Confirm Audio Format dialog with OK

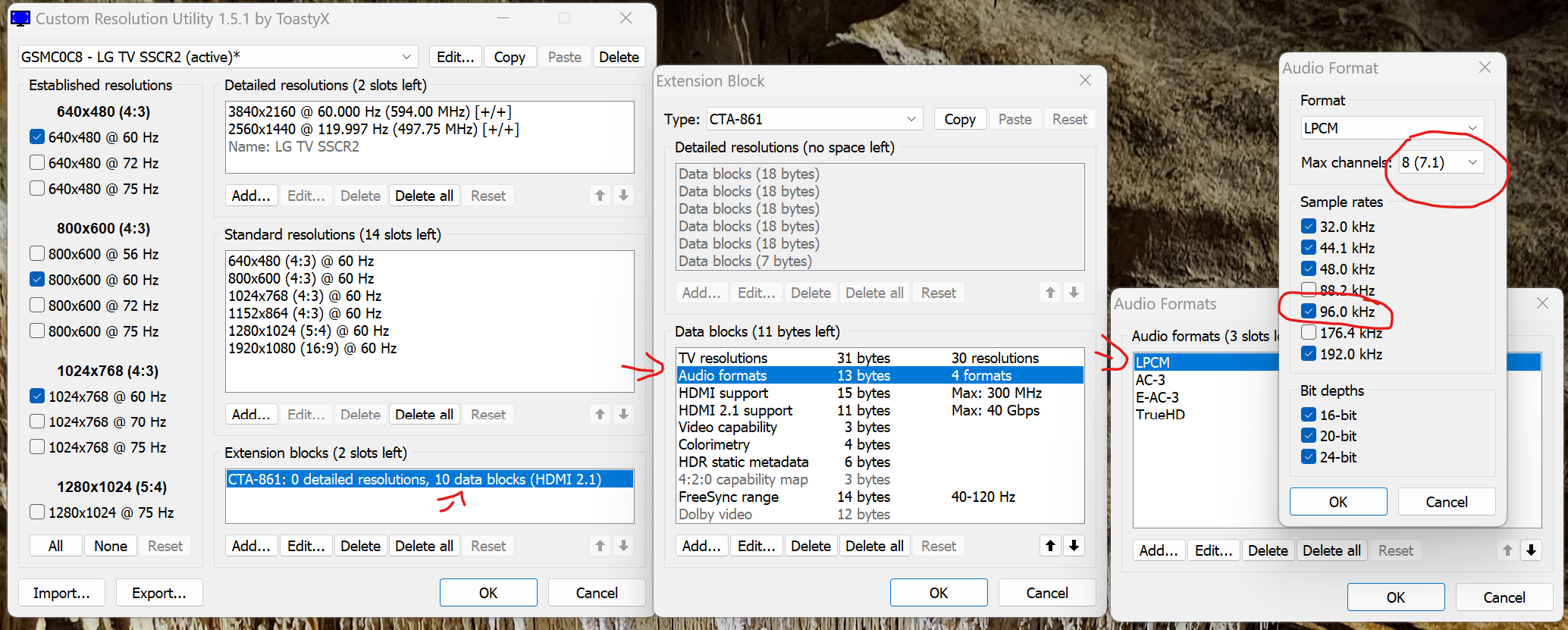click(1338, 502)
